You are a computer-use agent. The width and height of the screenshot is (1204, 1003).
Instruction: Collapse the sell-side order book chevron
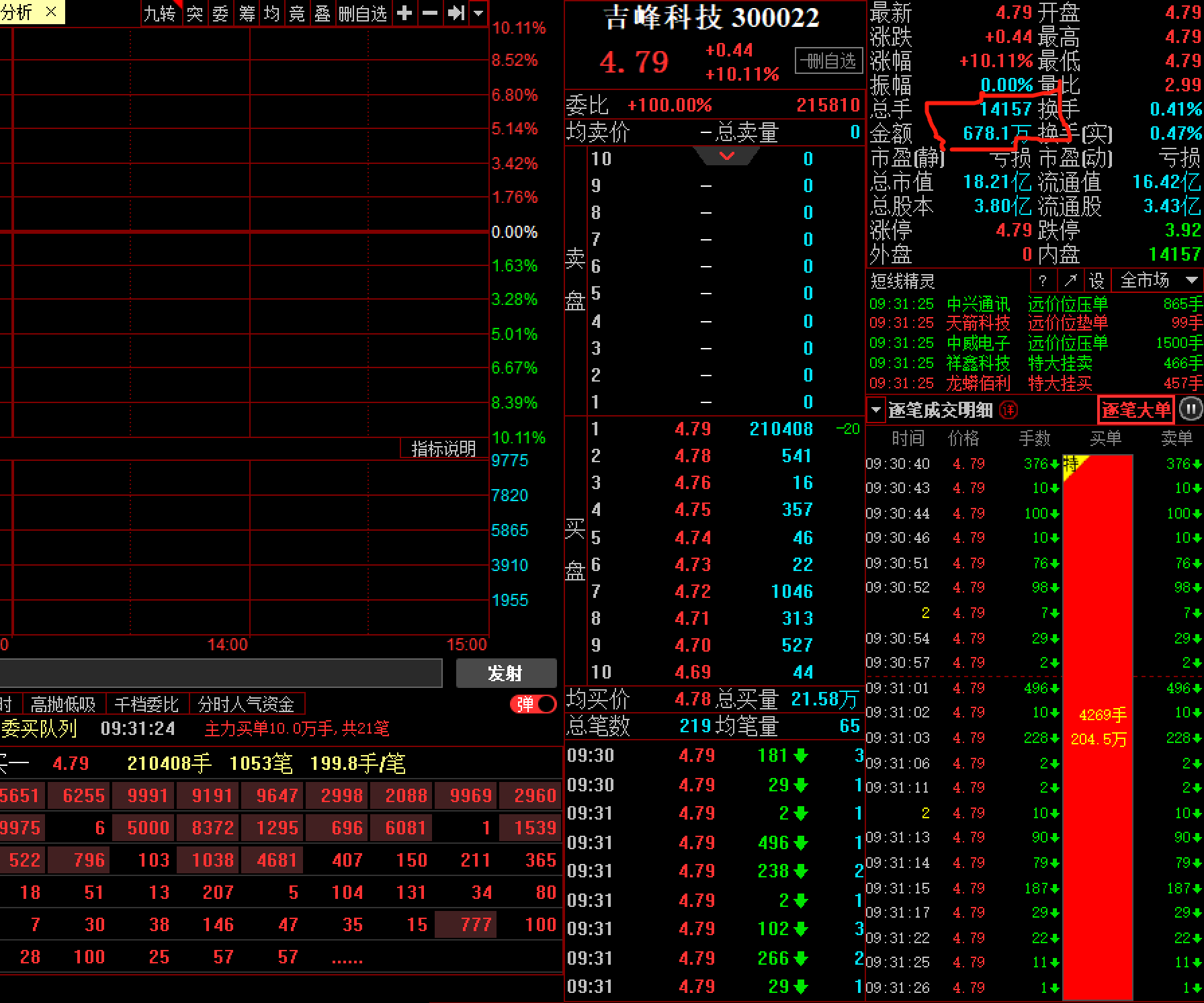pos(727,156)
